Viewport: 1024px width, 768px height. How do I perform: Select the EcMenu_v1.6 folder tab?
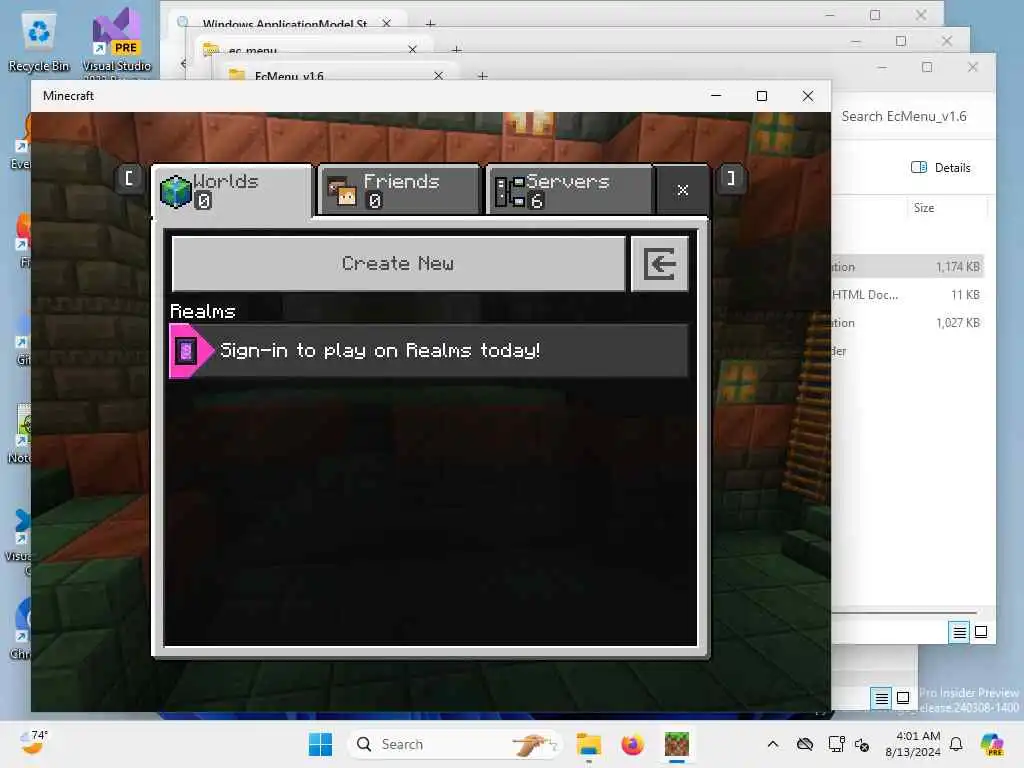click(x=338, y=72)
